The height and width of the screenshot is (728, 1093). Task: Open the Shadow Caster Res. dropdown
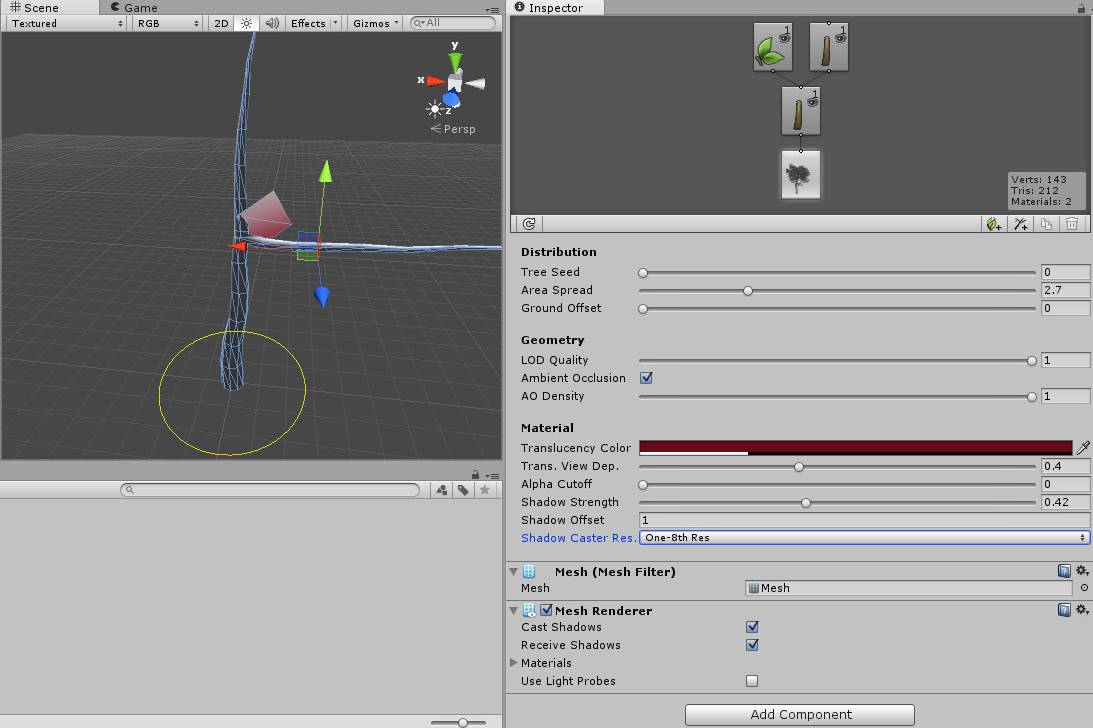(864, 538)
